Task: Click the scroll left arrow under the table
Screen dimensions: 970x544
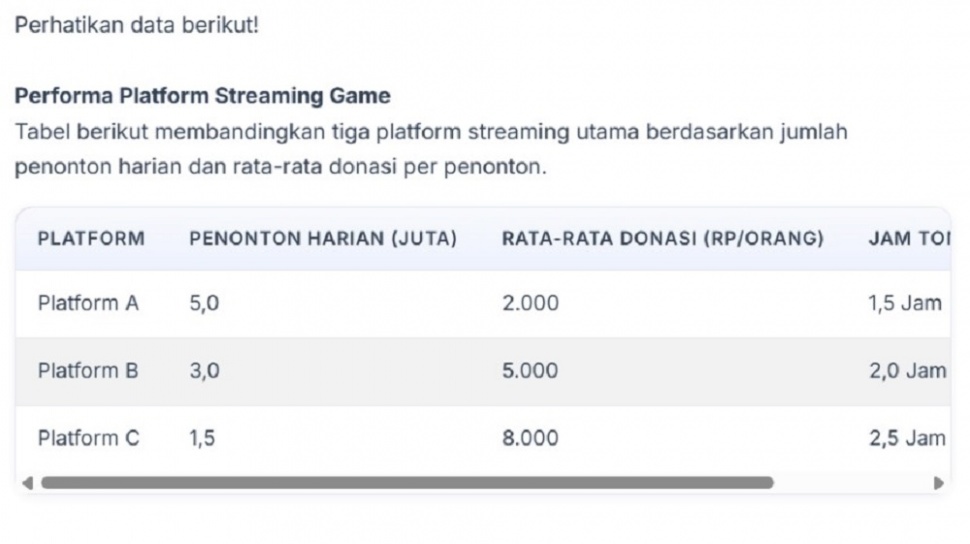Action: (27, 482)
